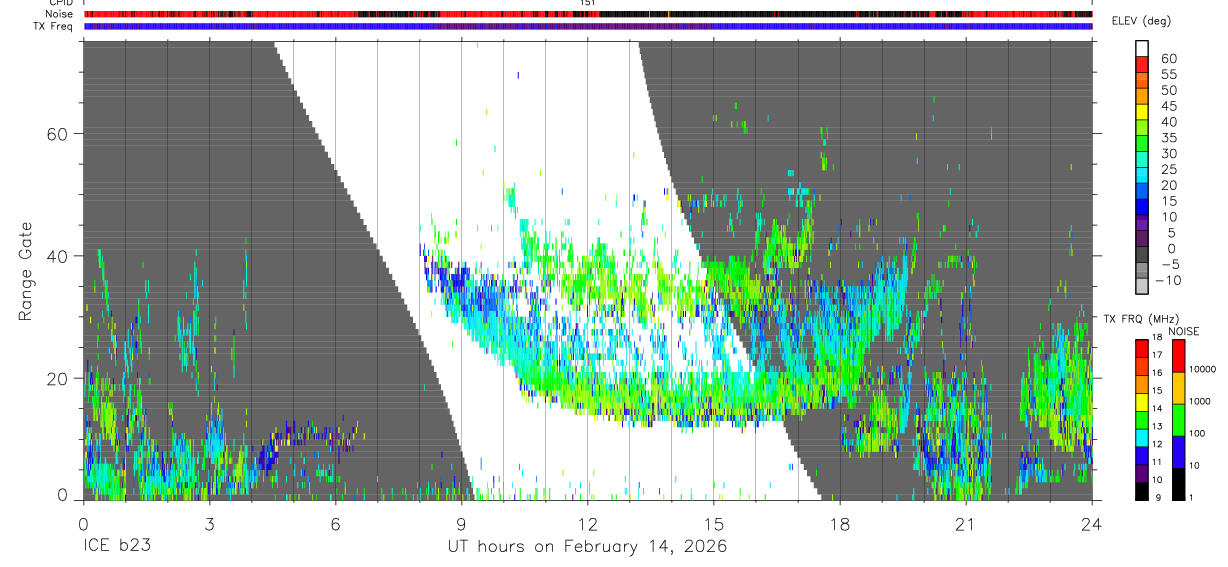Click the black swatch in NOISE colorbar
Screen dimensions: 1228x567
tap(1179, 484)
